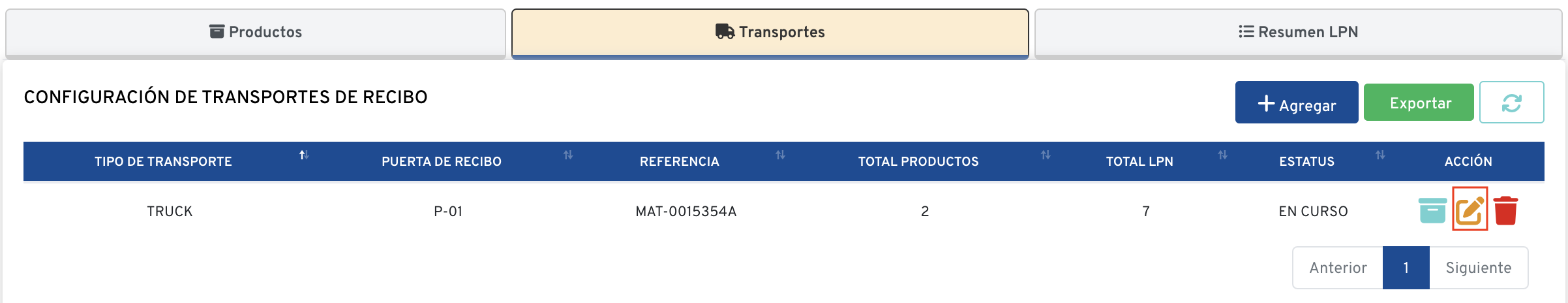Click the refresh arrows button

point(1511,103)
